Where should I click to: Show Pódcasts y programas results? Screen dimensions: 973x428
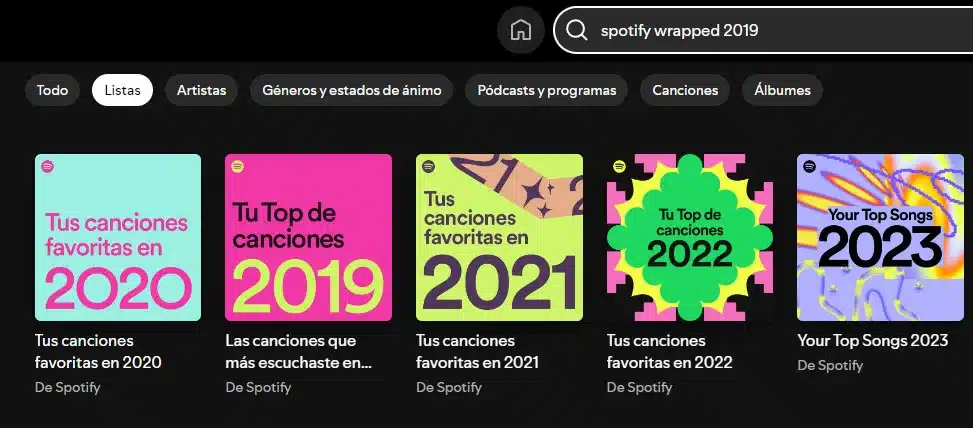click(x=546, y=90)
